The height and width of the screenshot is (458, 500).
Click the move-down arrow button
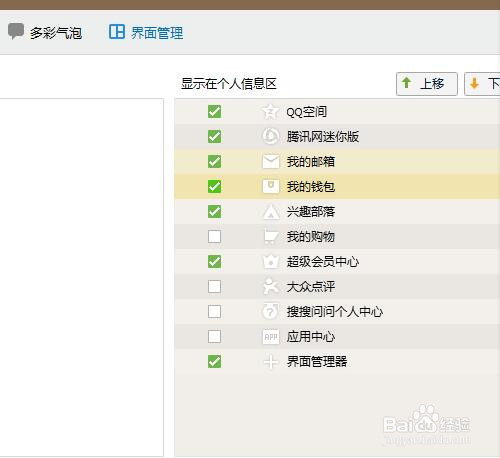click(x=482, y=84)
